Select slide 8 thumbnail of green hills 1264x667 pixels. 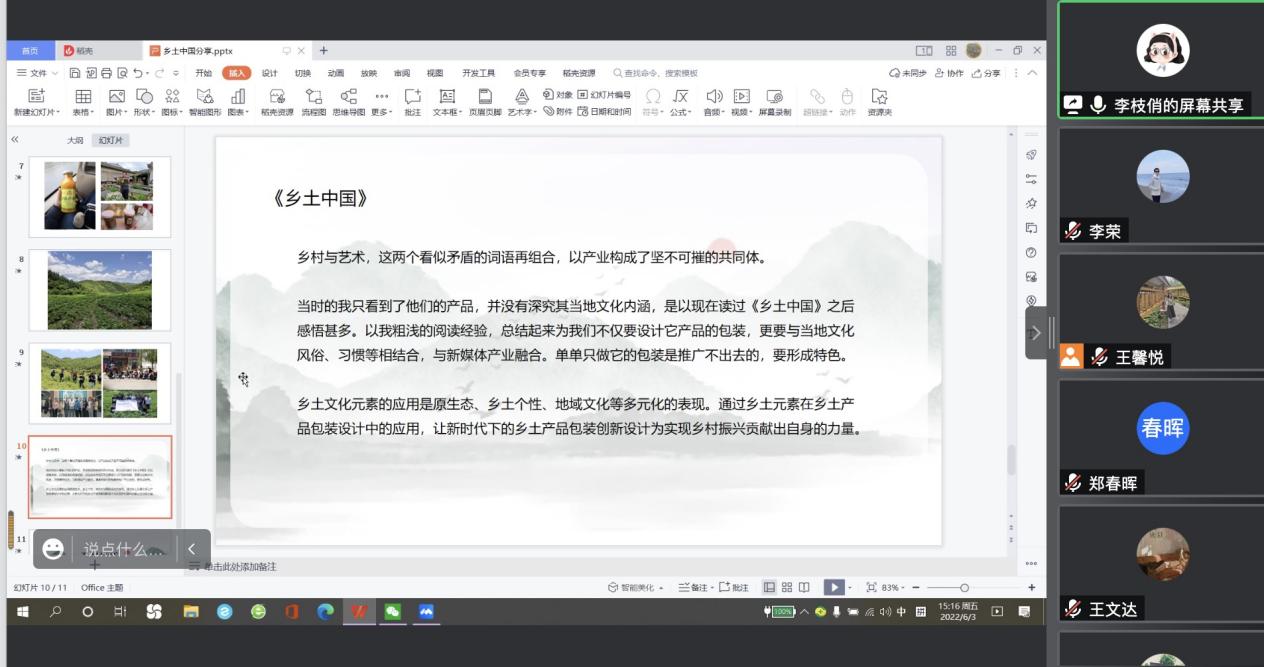(99, 290)
